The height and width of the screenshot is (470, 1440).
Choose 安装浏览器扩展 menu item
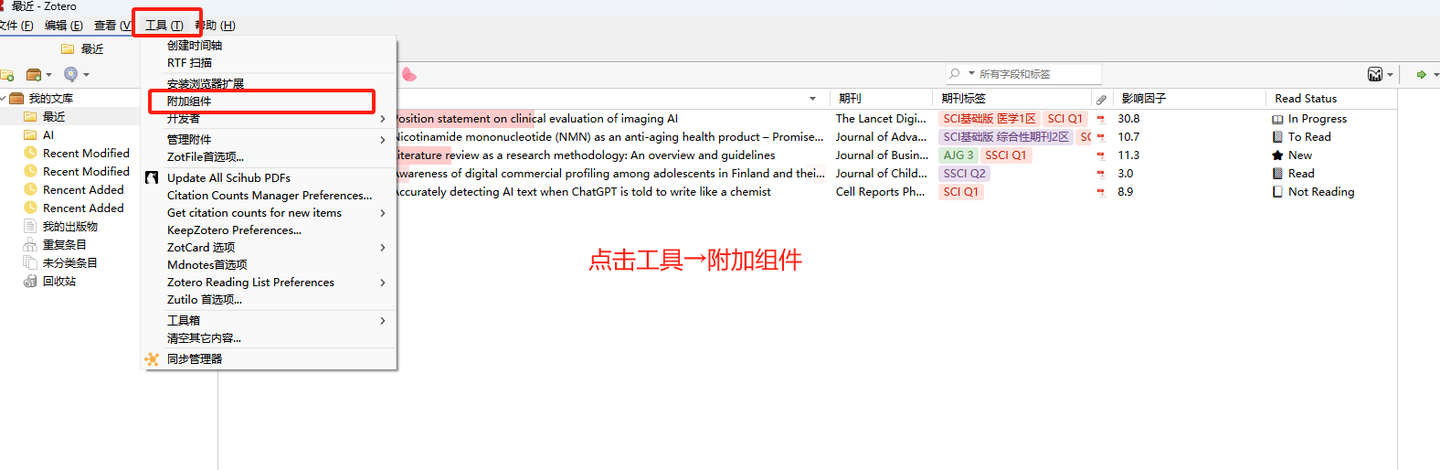(269, 84)
